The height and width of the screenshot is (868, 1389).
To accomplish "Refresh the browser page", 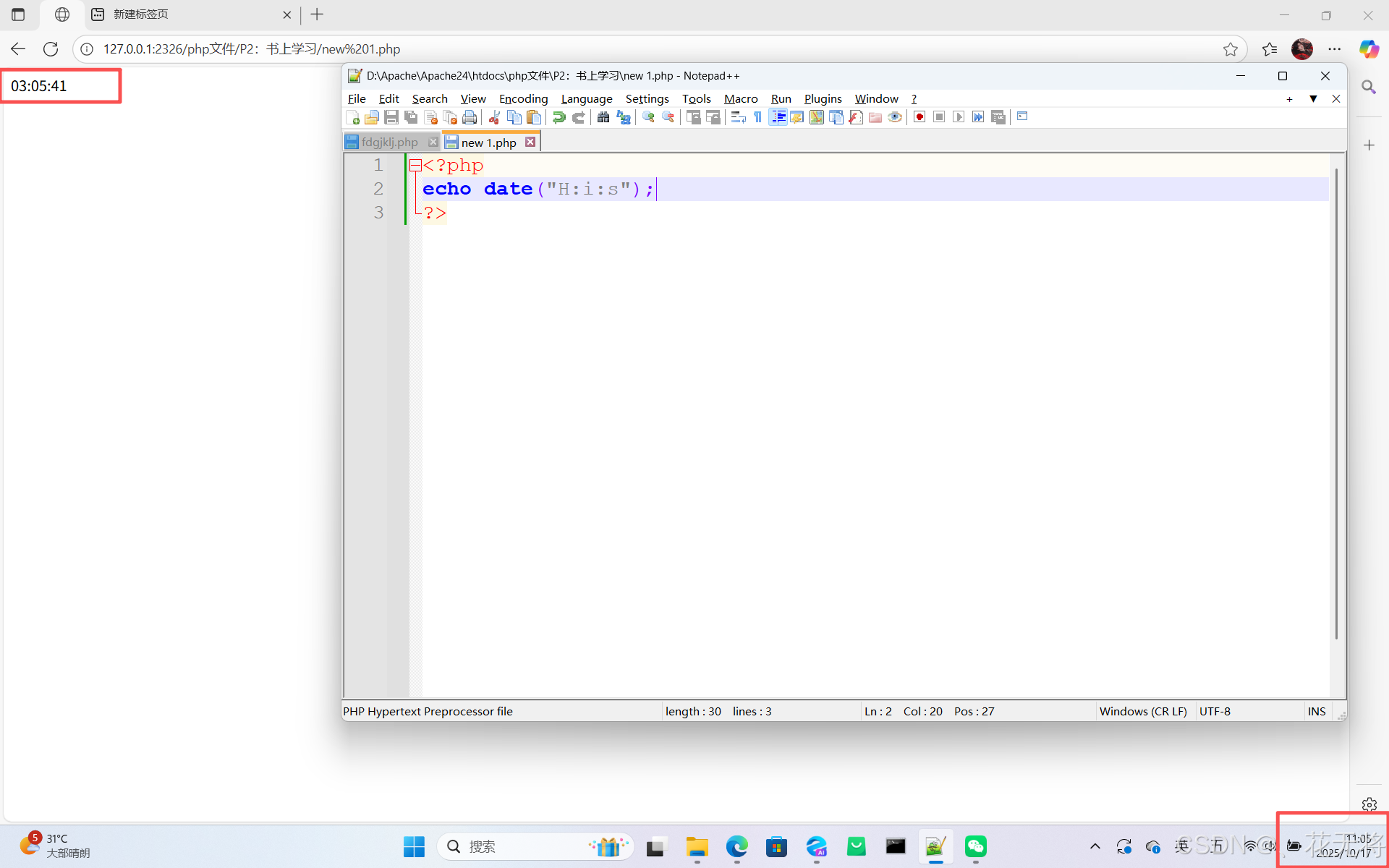I will [51, 49].
